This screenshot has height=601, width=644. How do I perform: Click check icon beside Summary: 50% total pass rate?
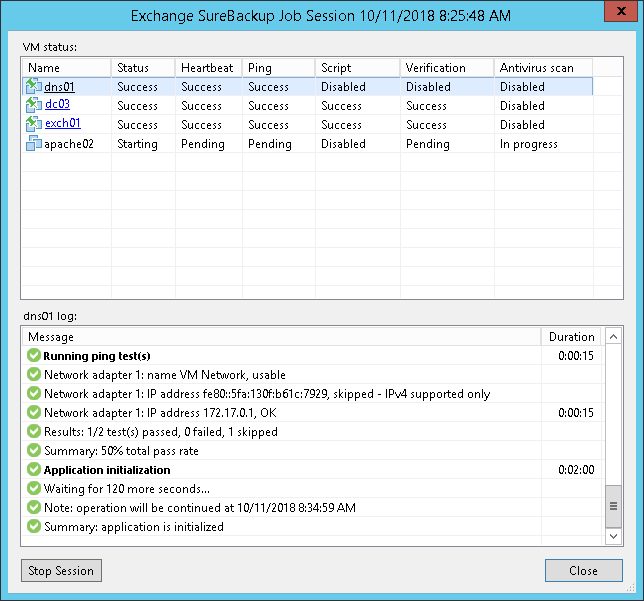pyautogui.click(x=34, y=451)
